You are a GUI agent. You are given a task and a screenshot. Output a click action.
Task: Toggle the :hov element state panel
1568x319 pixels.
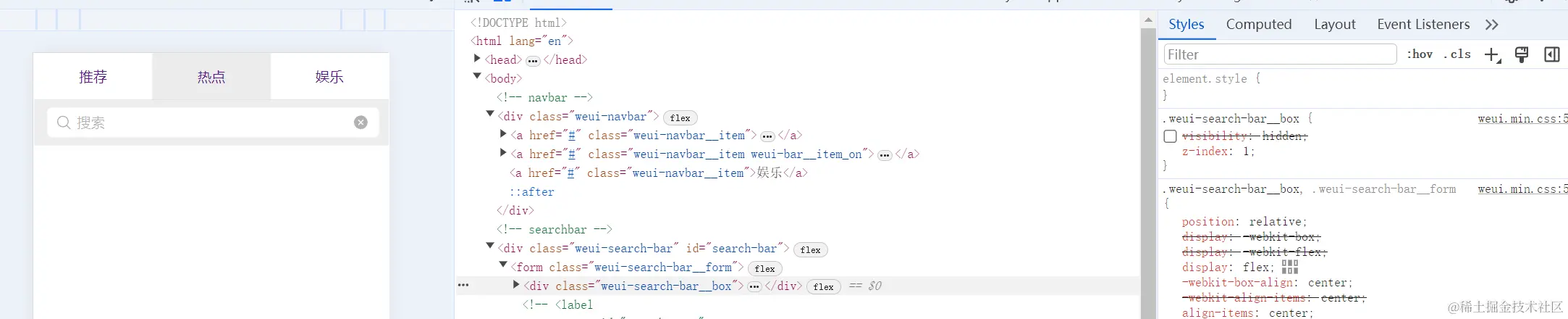tap(1420, 54)
